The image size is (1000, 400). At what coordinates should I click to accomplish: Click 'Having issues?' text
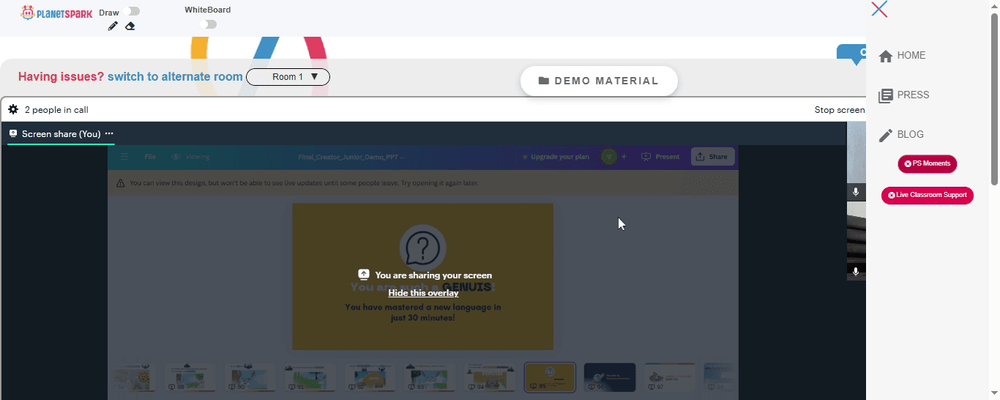tap(61, 77)
